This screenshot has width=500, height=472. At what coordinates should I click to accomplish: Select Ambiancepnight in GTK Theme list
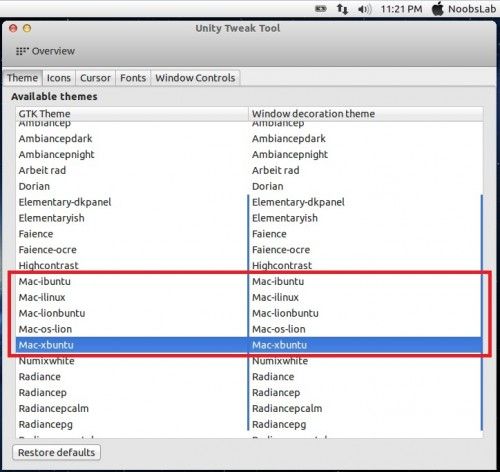tap(132, 154)
